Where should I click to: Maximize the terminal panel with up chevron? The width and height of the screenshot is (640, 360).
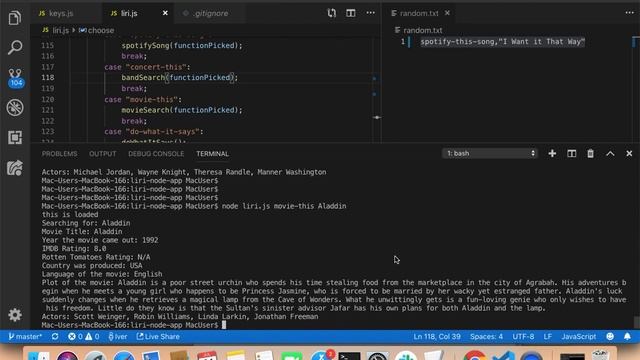click(x=610, y=153)
